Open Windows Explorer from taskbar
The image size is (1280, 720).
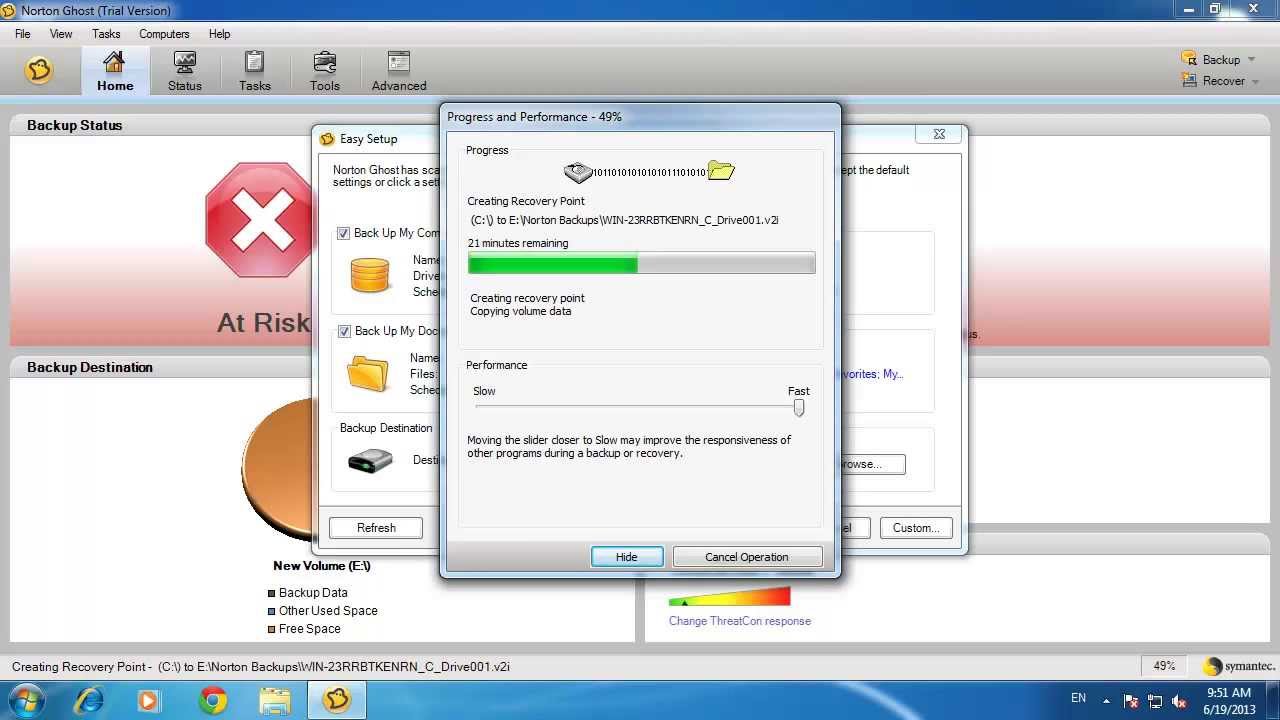(x=274, y=700)
